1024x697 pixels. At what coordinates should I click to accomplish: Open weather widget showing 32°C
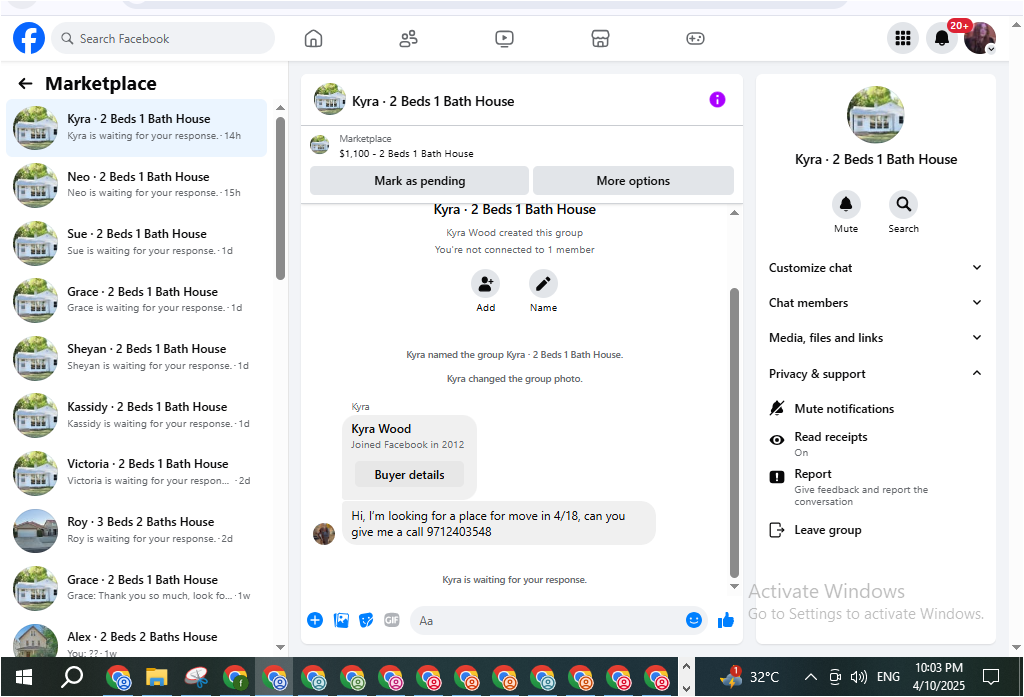pos(750,677)
